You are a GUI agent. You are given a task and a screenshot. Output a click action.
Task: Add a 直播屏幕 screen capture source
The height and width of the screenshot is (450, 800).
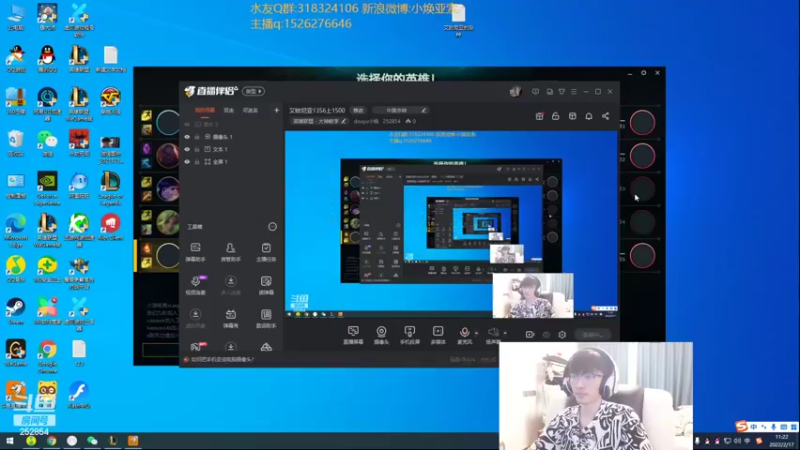click(353, 335)
